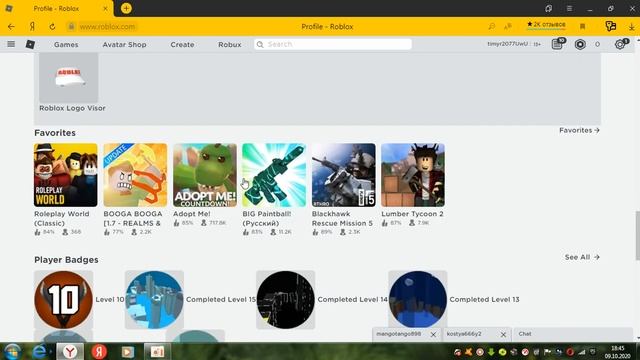Image resolution: width=640 pixels, height=360 pixels.
Task: Close the mangotango898 chat window
Action: 433,334
